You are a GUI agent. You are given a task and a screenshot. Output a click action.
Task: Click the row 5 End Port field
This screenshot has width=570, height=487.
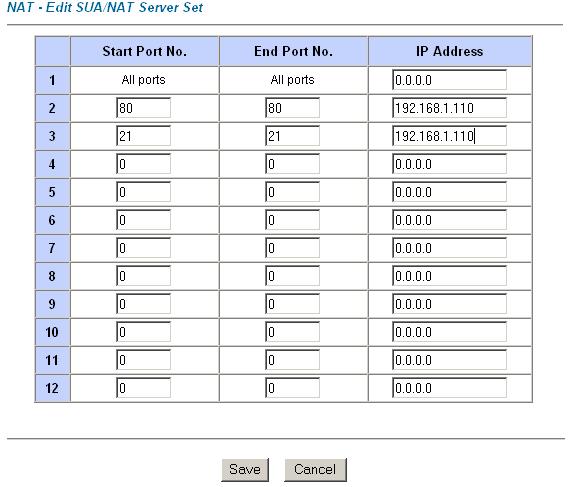click(x=292, y=192)
